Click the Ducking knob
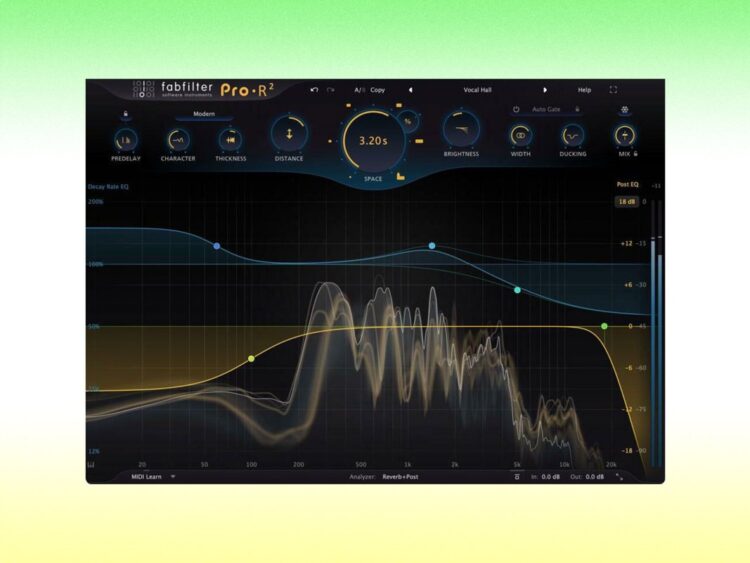Screen dimensions: 750x563 tap(573, 136)
